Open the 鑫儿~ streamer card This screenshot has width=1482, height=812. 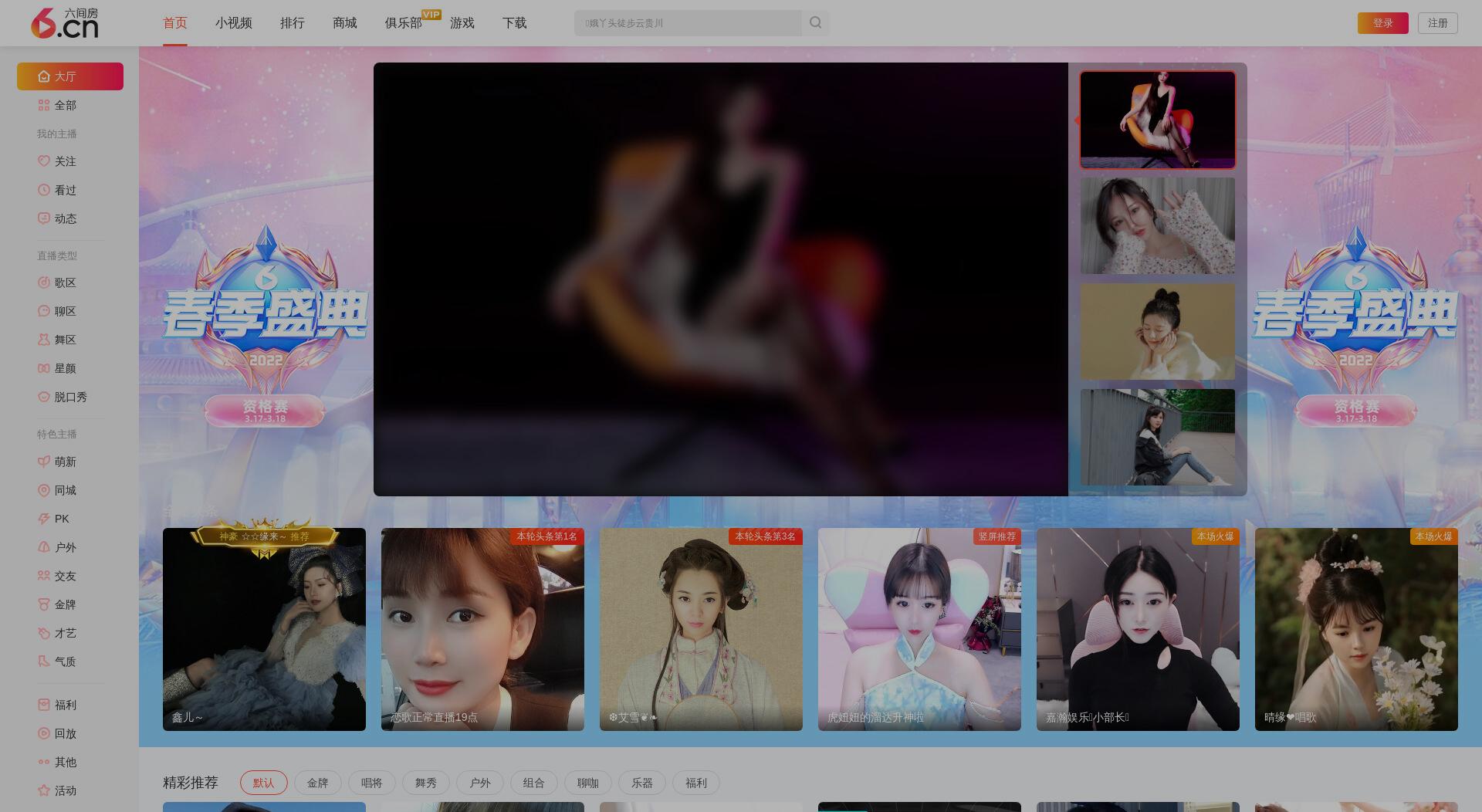(x=264, y=629)
